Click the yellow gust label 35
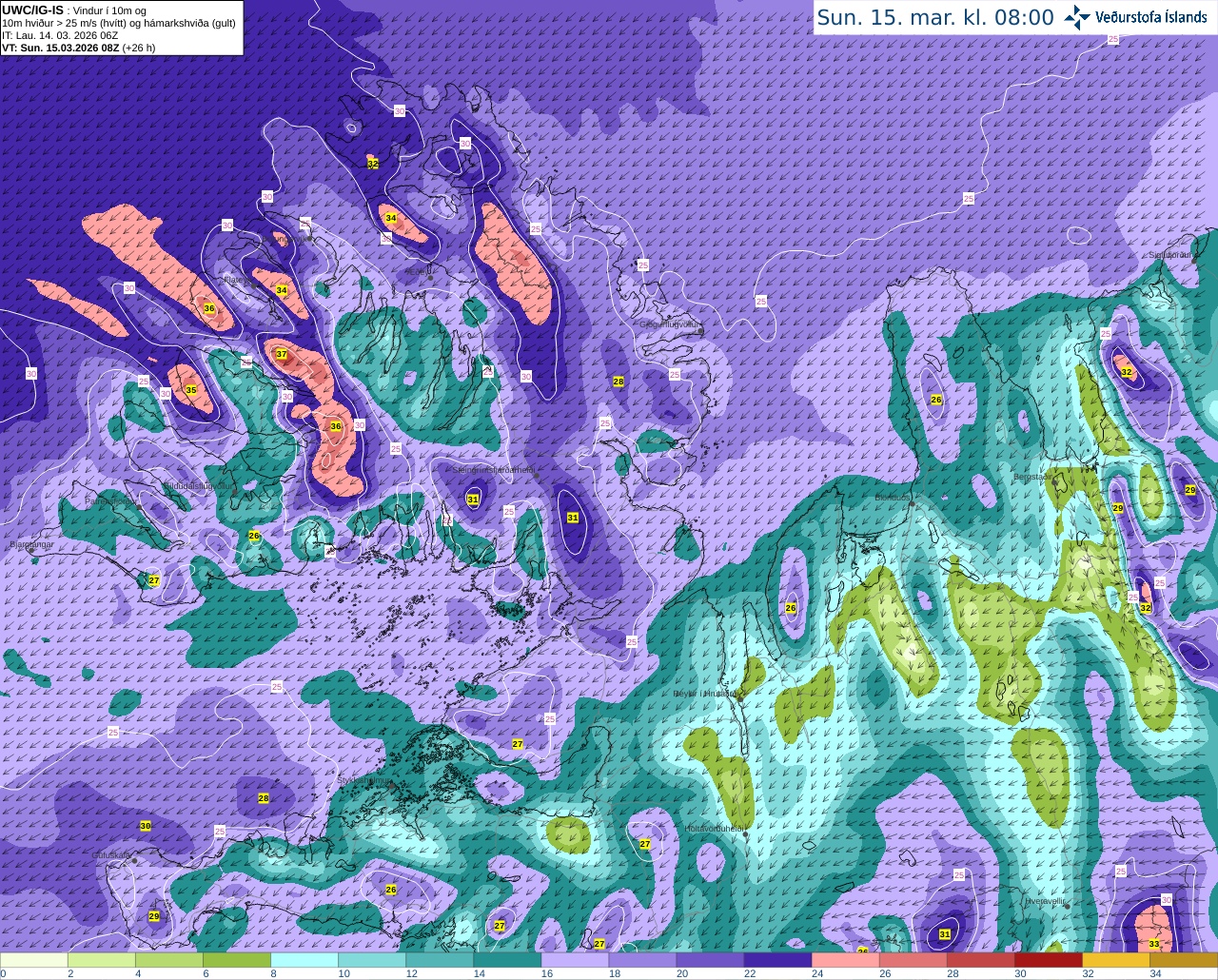 point(191,390)
